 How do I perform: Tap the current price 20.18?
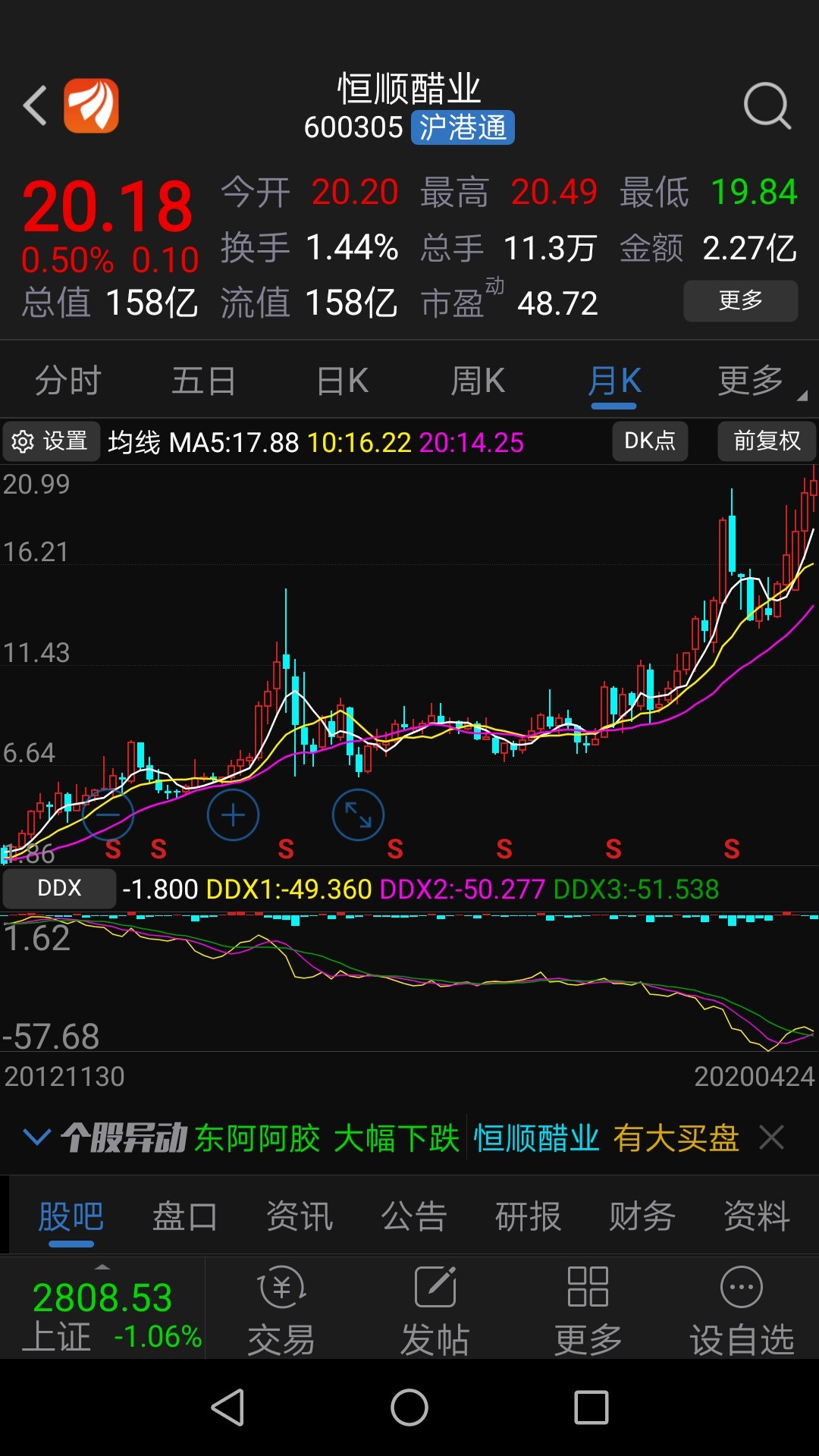[108, 207]
